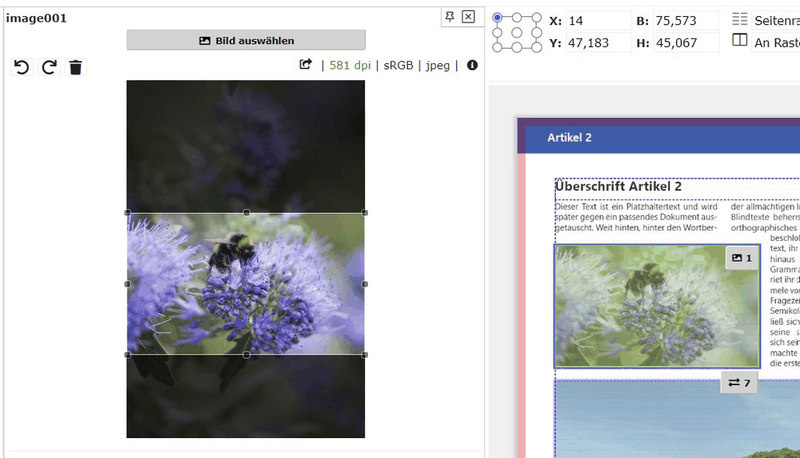
Task: Click the image001 panel title
Action: point(36,18)
